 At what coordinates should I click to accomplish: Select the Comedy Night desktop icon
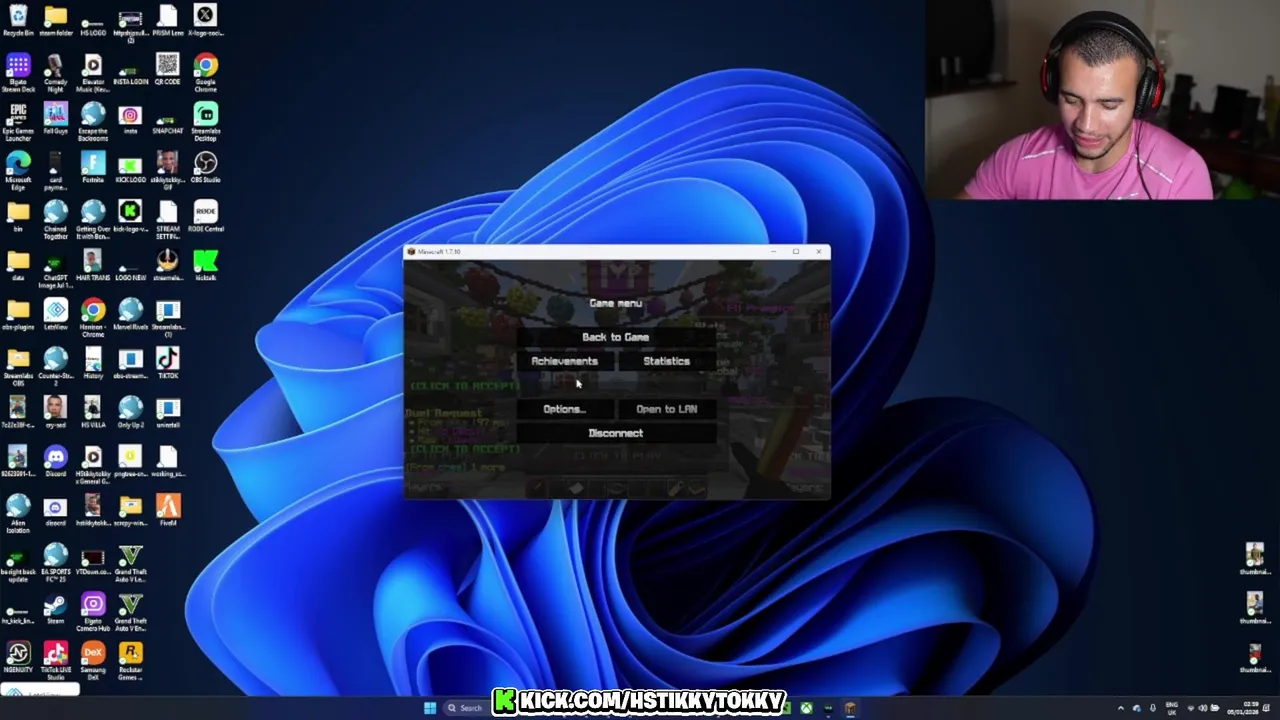pos(55,73)
